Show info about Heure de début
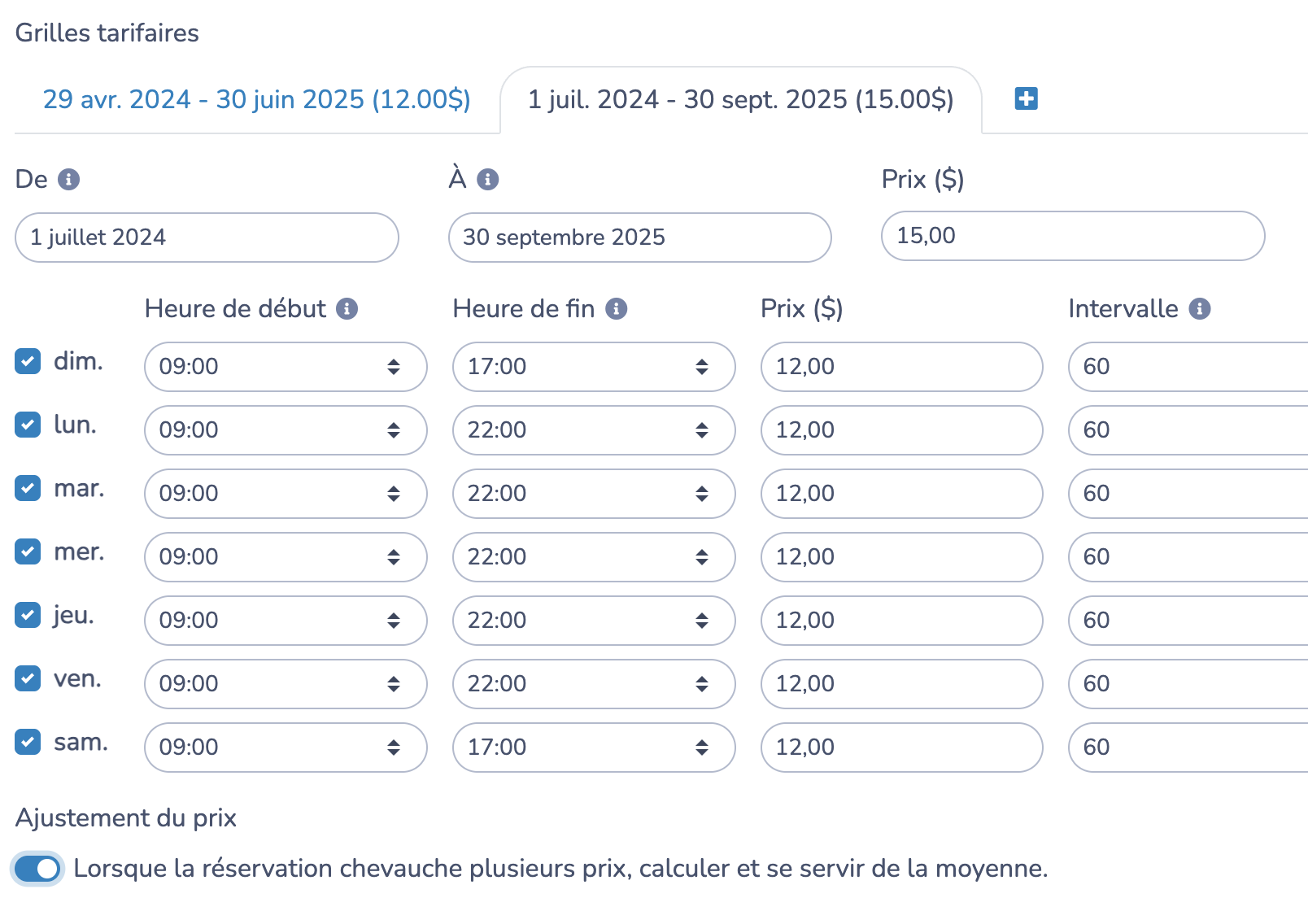Viewport: 1308px width, 924px height. pyautogui.click(x=347, y=309)
